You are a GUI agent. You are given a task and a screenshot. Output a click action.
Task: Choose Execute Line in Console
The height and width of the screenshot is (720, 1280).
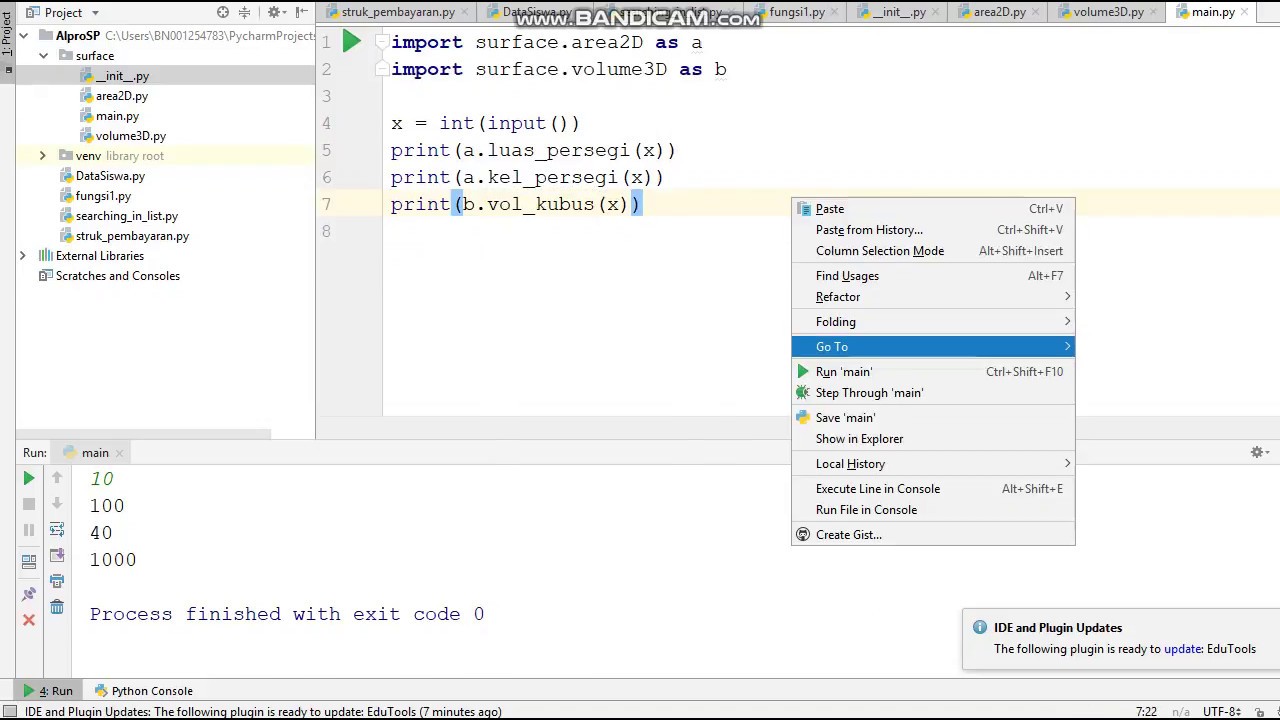pyautogui.click(x=933, y=489)
